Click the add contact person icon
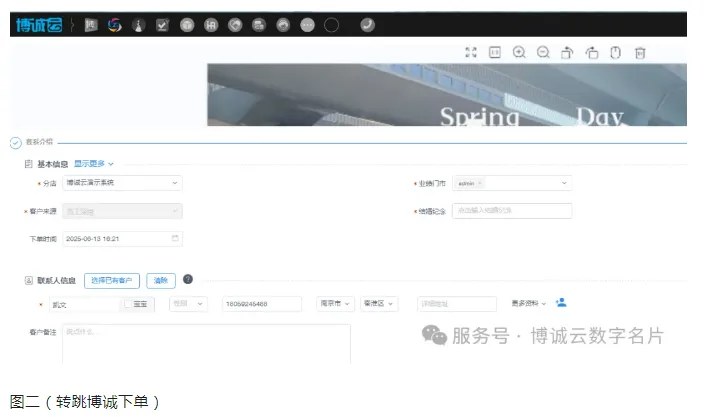The width and height of the screenshot is (716, 420). point(561,302)
